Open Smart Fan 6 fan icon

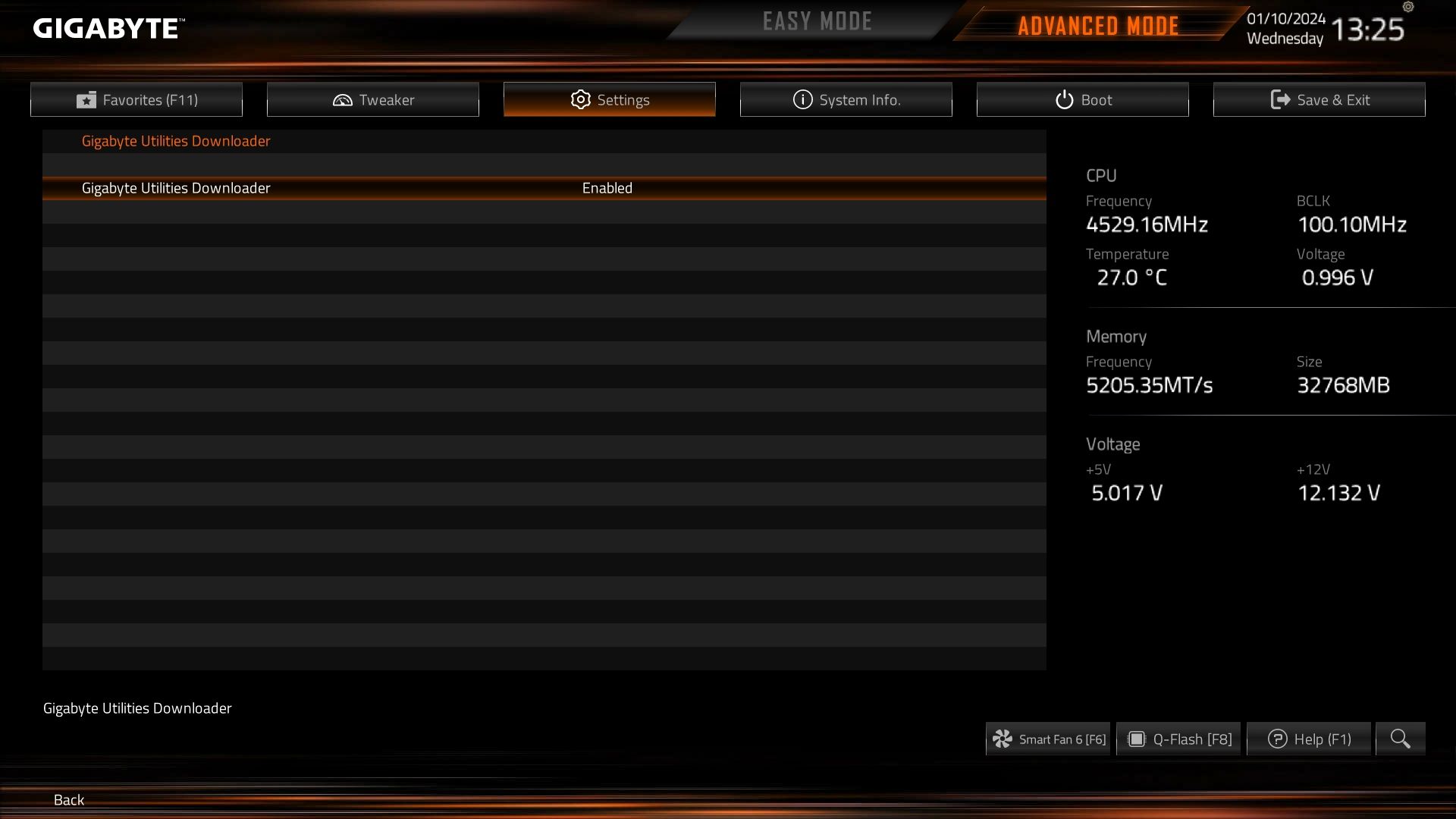coord(1003,739)
